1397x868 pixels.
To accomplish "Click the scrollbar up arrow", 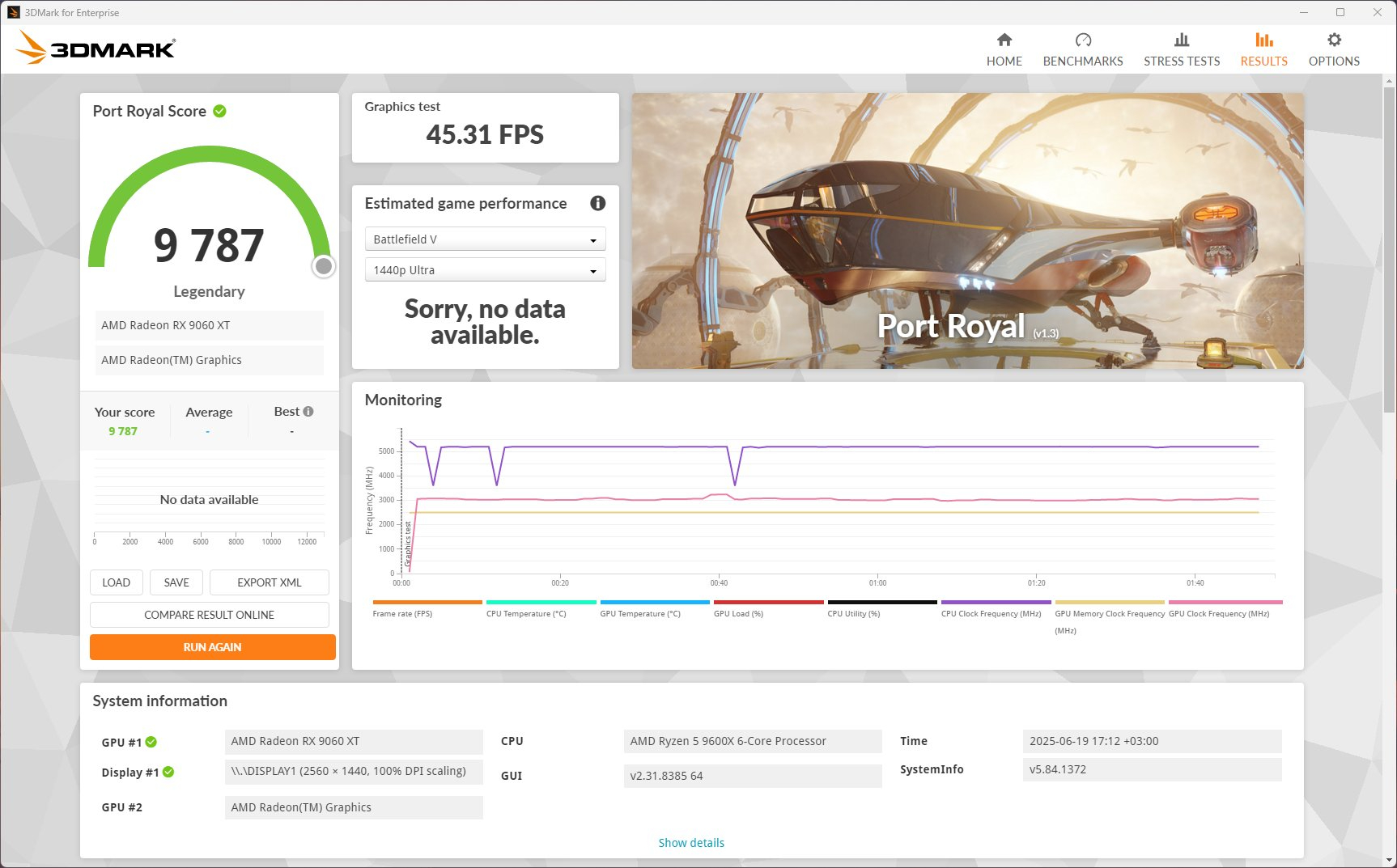I will tap(1390, 81).
